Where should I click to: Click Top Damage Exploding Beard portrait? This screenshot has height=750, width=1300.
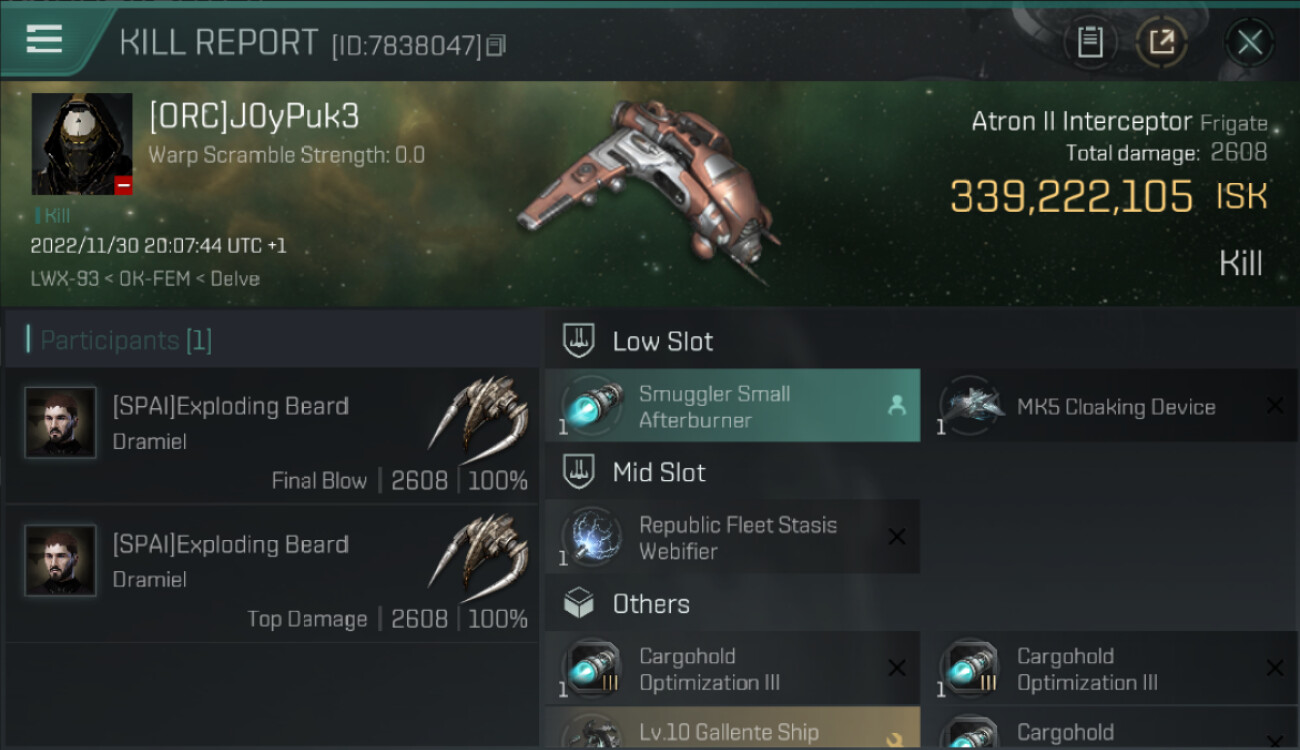(x=61, y=560)
